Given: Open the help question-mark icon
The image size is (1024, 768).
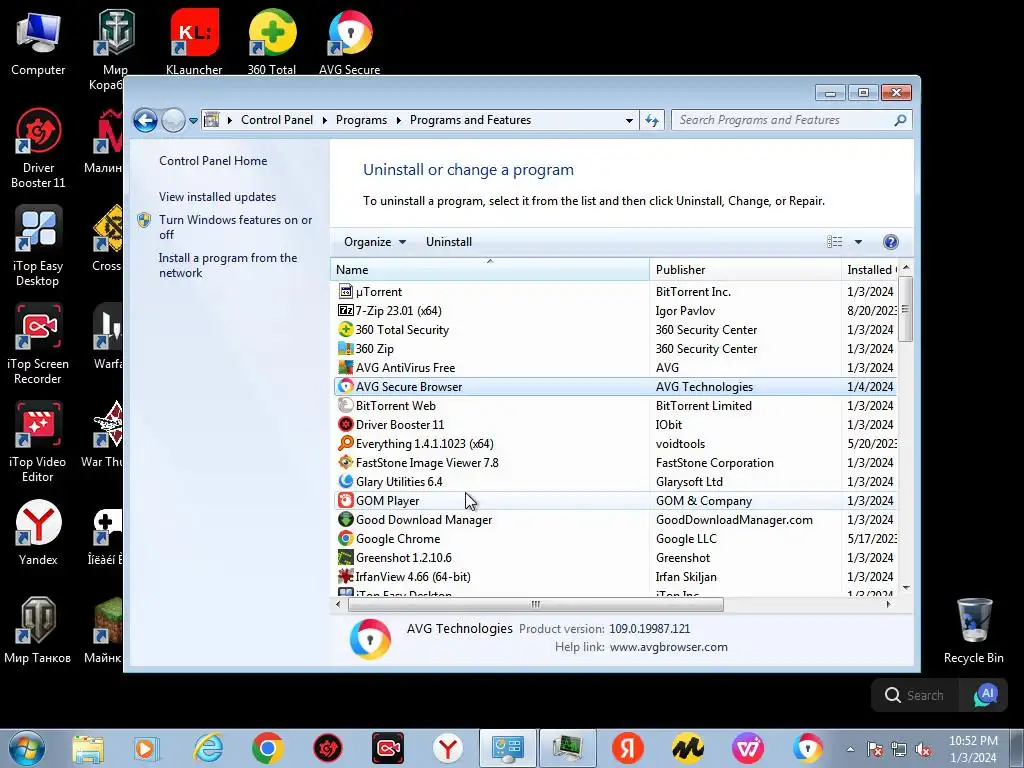Looking at the screenshot, I should pyautogui.click(x=890, y=242).
